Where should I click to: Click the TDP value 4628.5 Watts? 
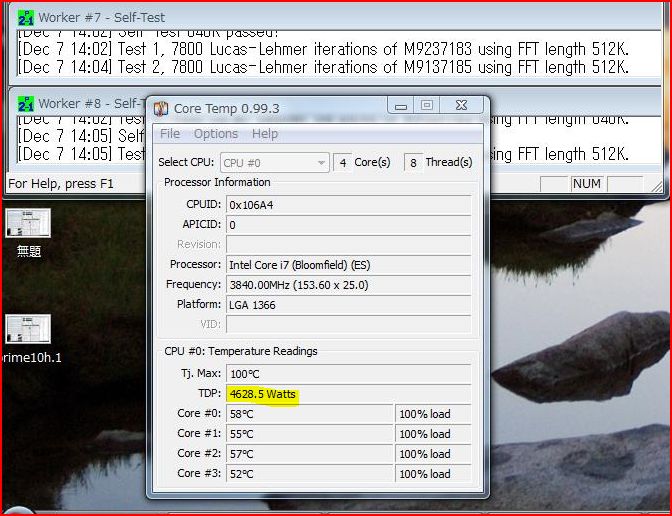348,394
